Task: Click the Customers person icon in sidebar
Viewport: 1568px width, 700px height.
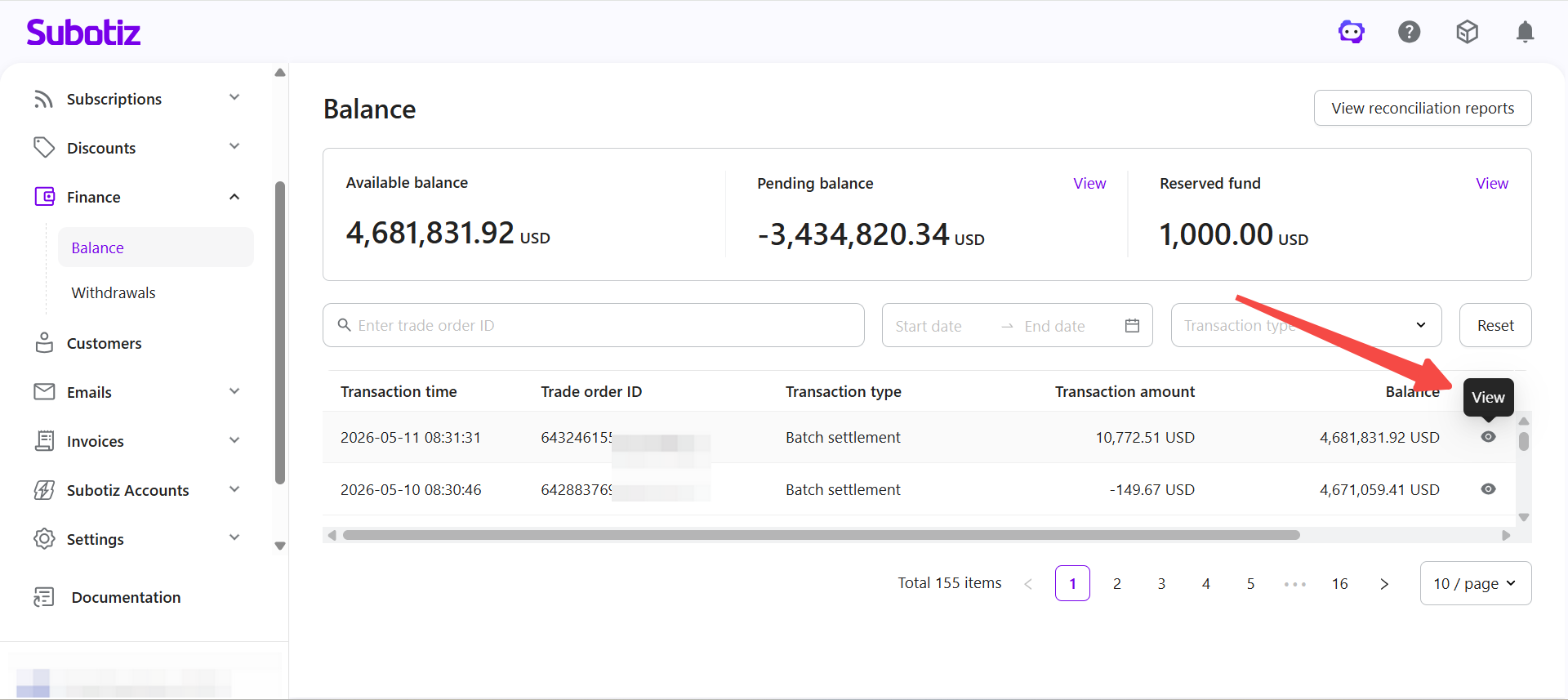Action: click(44, 343)
